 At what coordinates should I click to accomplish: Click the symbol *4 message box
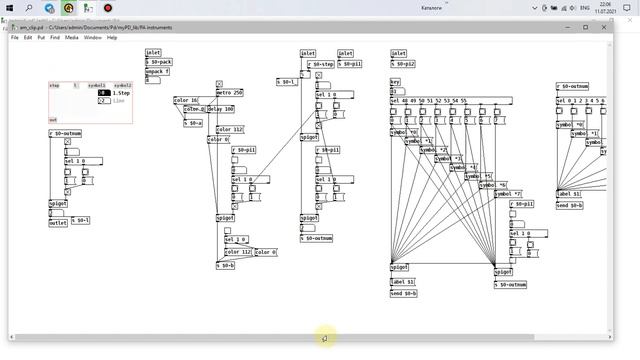tap(464, 168)
